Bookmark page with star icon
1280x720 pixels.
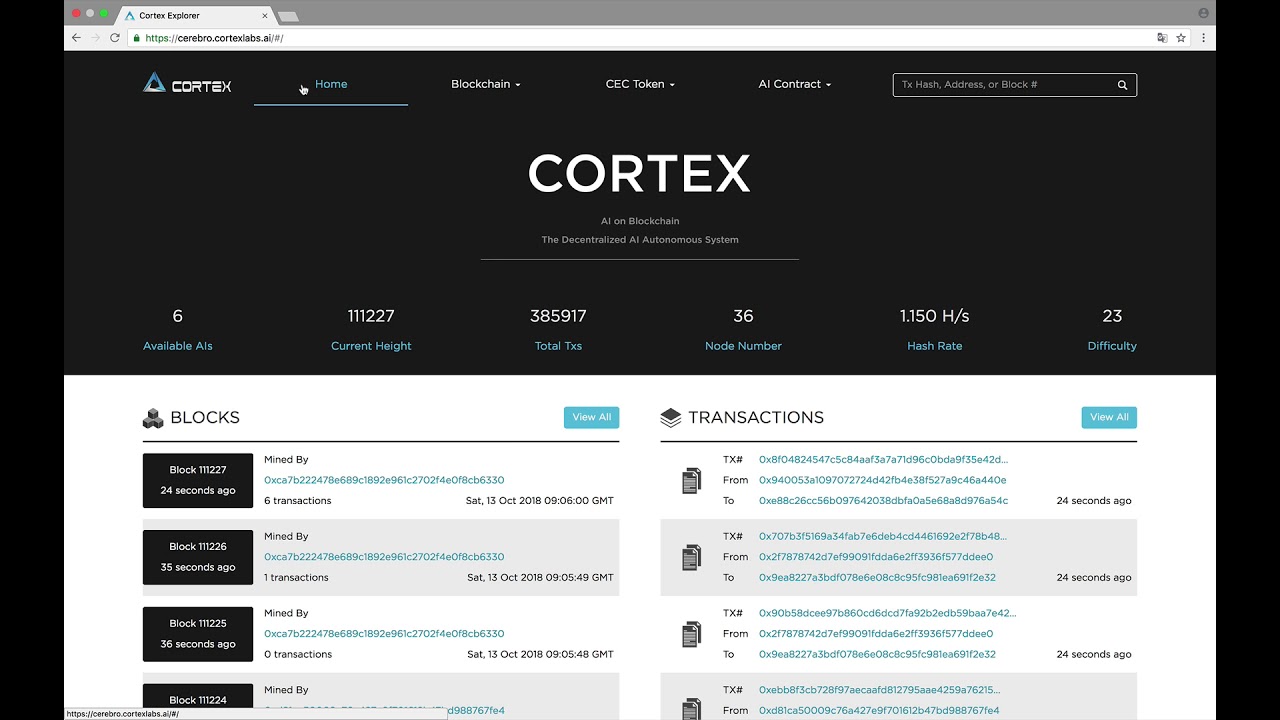point(1181,38)
